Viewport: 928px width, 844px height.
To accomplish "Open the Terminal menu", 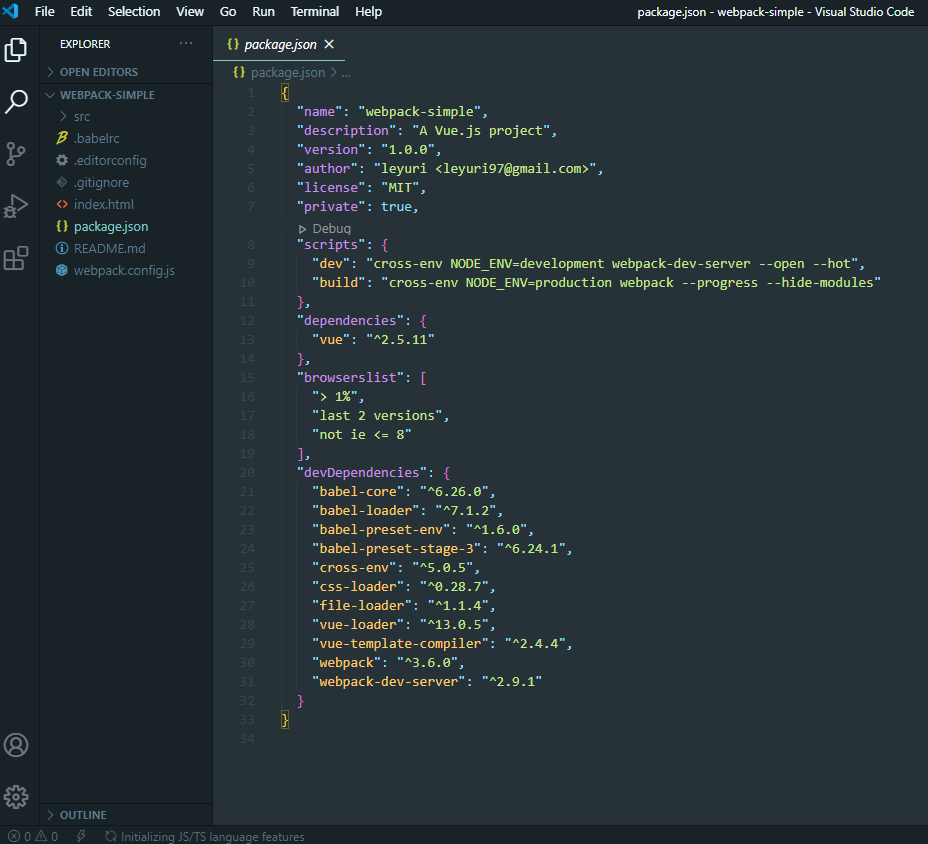I will click(x=315, y=11).
